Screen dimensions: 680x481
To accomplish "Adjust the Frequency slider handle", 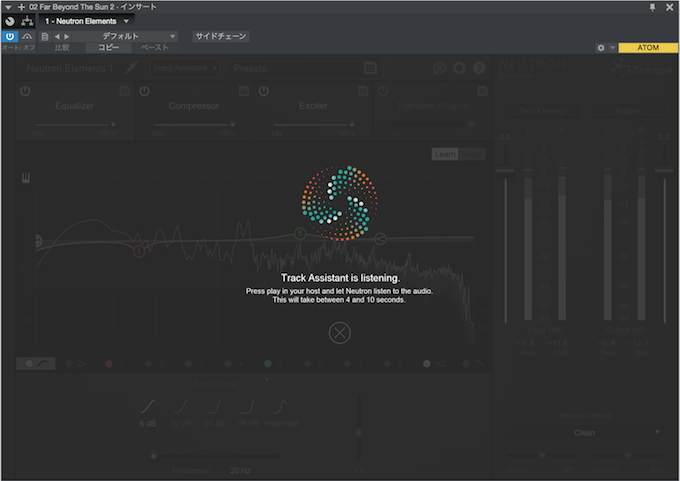I will pyautogui.click(x=154, y=456).
